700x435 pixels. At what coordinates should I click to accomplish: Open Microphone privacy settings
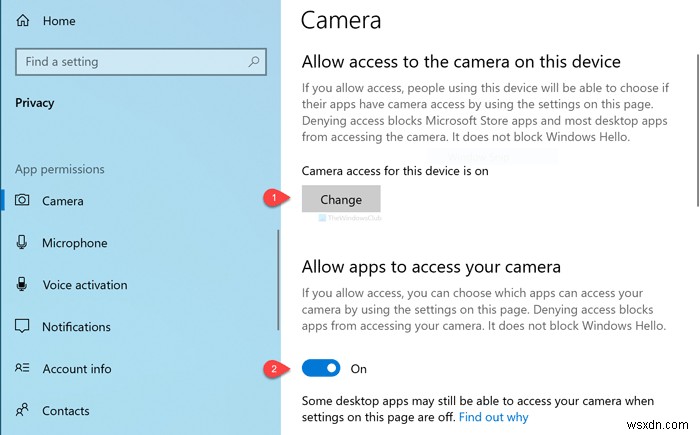[75, 243]
